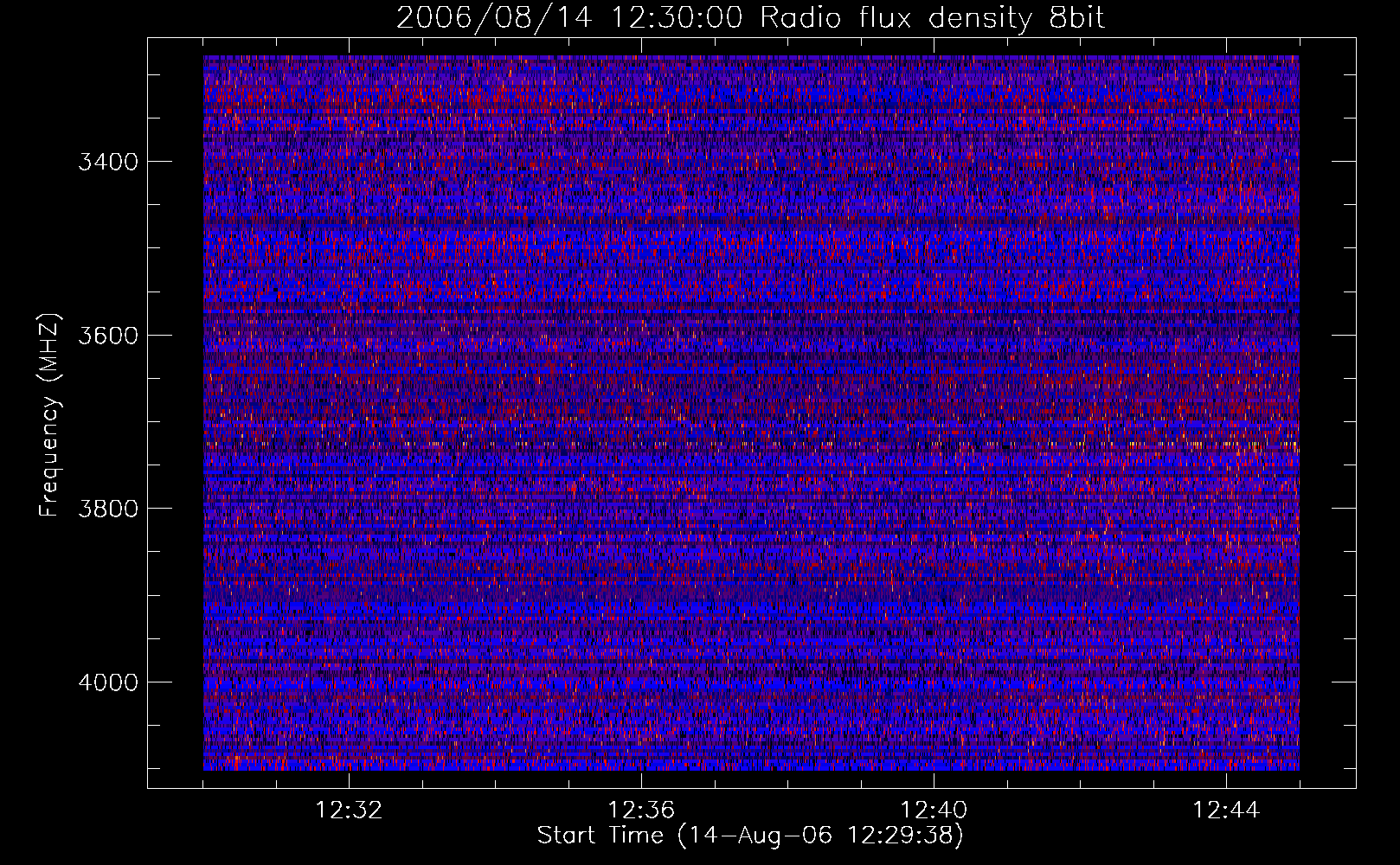Image resolution: width=1400 pixels, height=865 pixels.
Task: Click the 3800 frequency tick label
Action: pyautogui.click(x=108, y=509)
